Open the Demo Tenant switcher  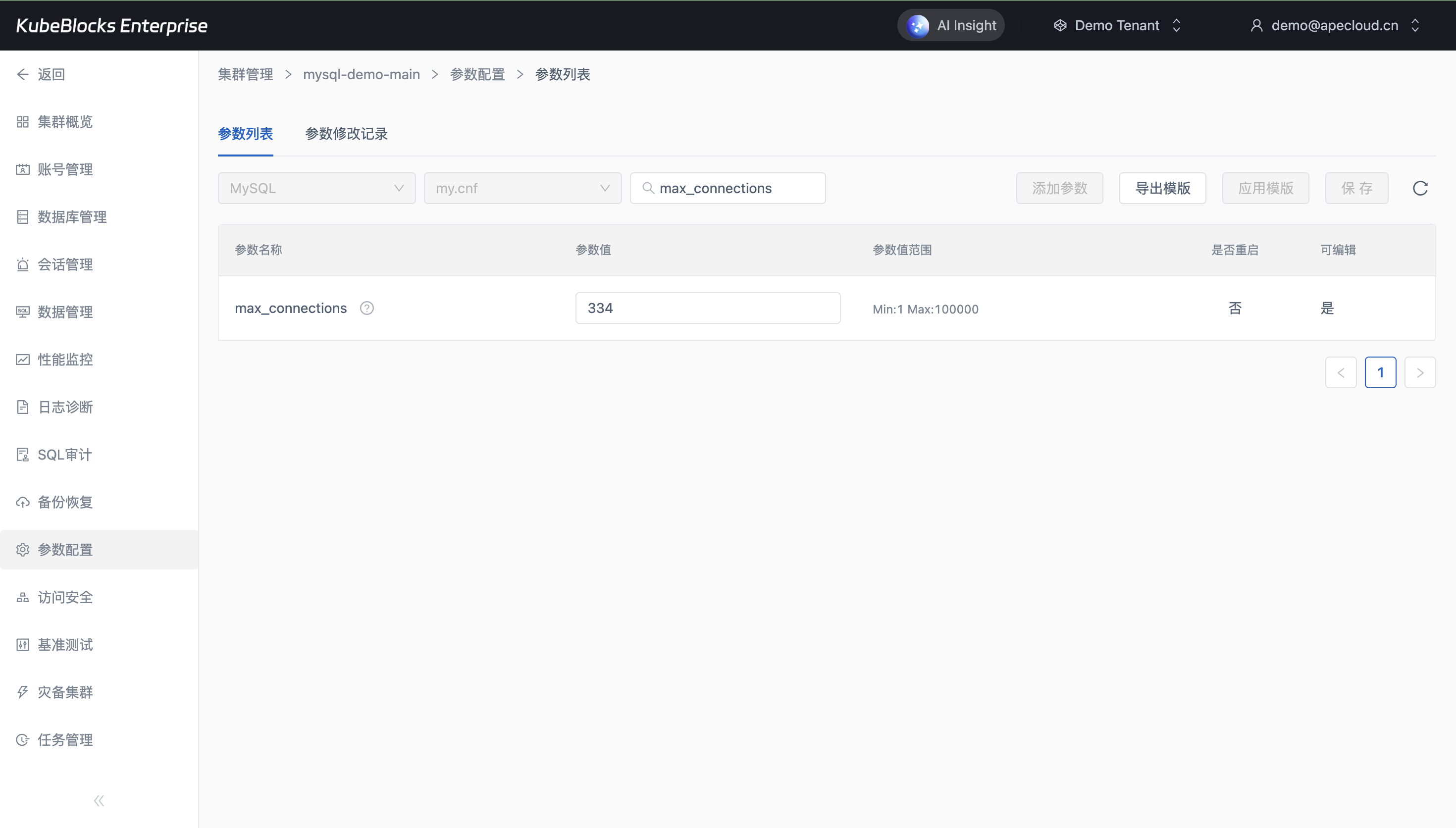[x=1117, y=26]
